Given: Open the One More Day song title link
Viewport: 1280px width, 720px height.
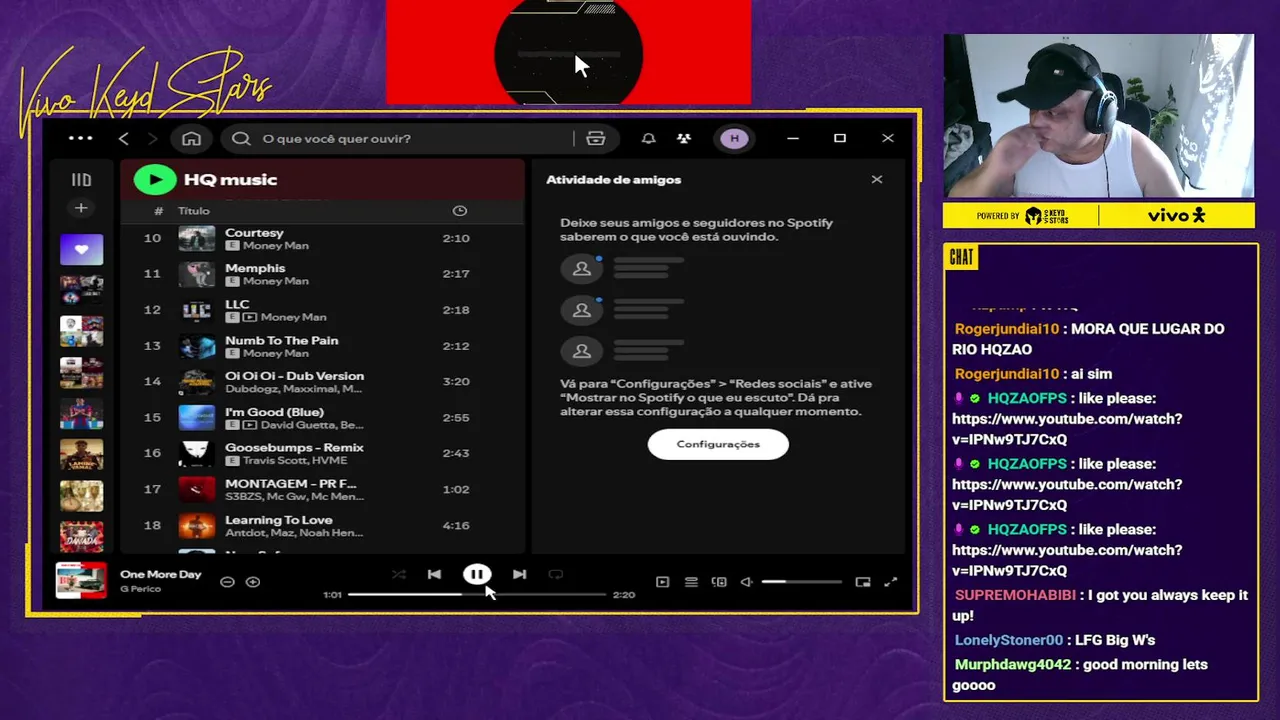Looking at the screenshot, I should click(161, 574).
